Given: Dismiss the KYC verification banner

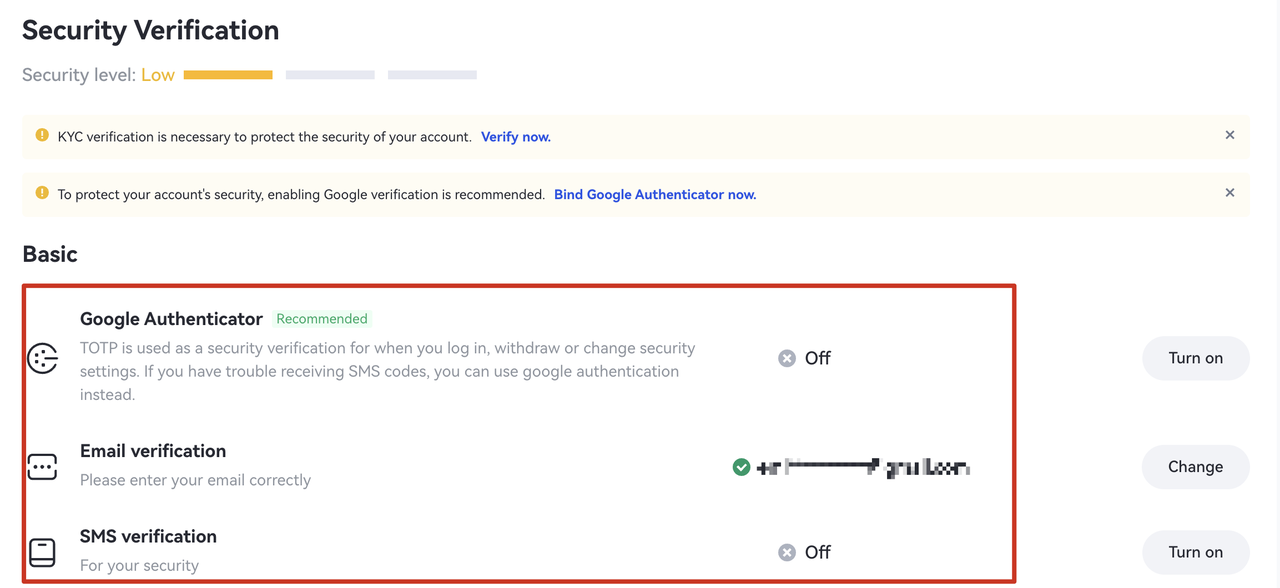Looking at the screenshot, I should (x=1230, y=135).
